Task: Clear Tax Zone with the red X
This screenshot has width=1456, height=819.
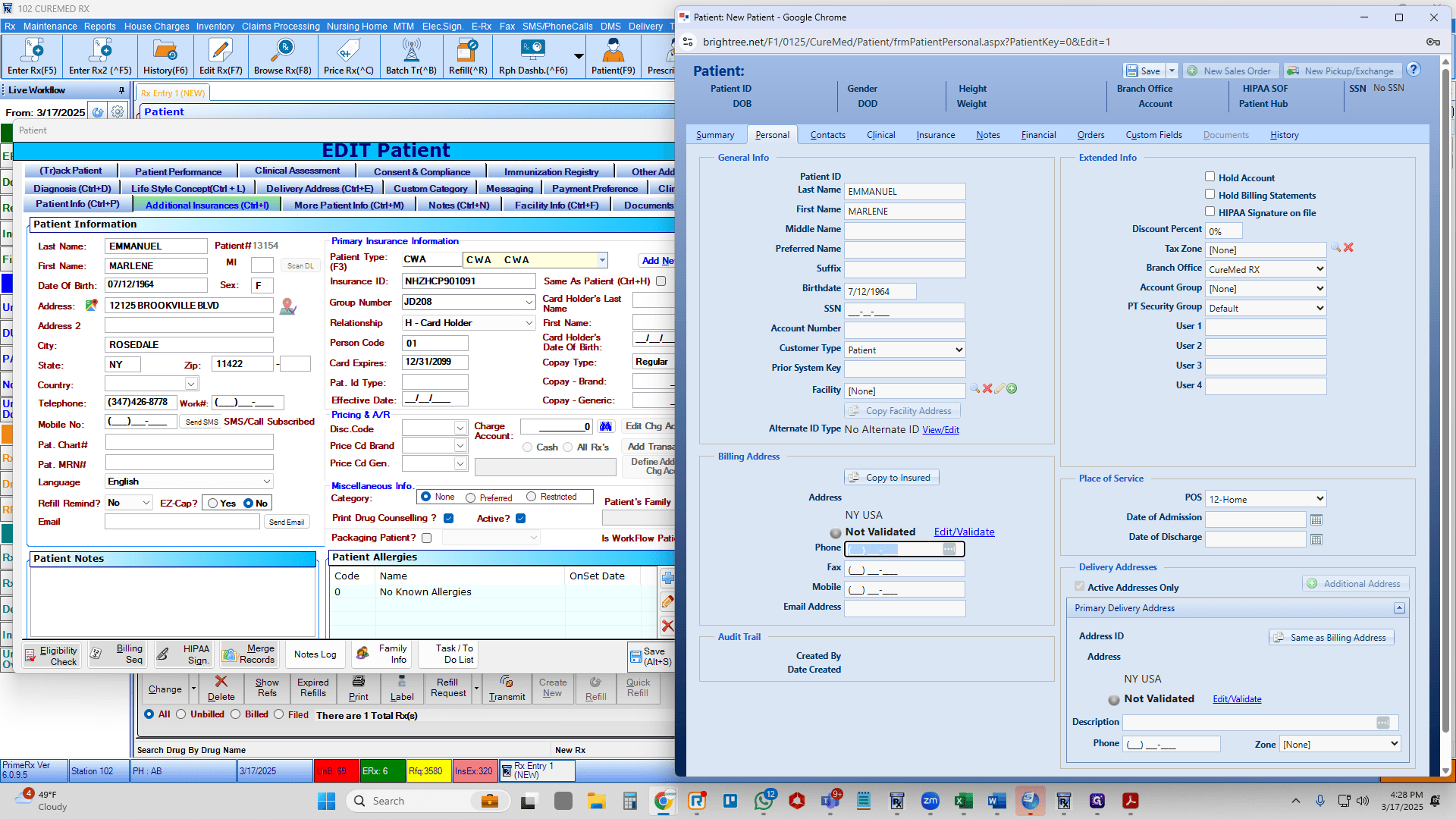Action: tap(1348, 248)
